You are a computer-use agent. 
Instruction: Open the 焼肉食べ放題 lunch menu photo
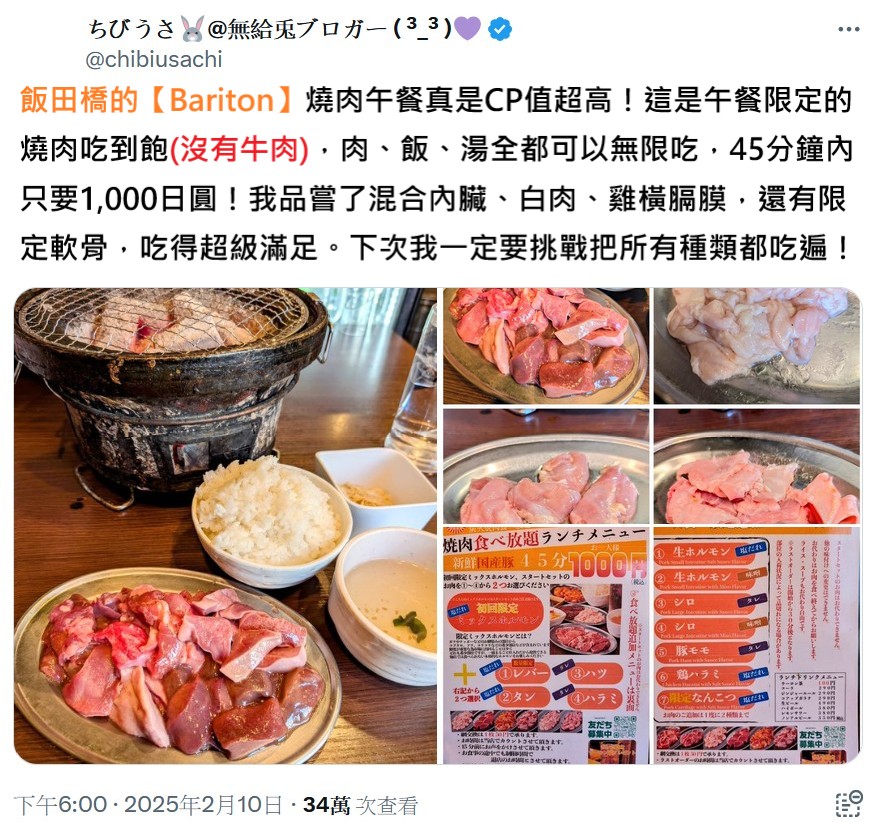point(546,645)
